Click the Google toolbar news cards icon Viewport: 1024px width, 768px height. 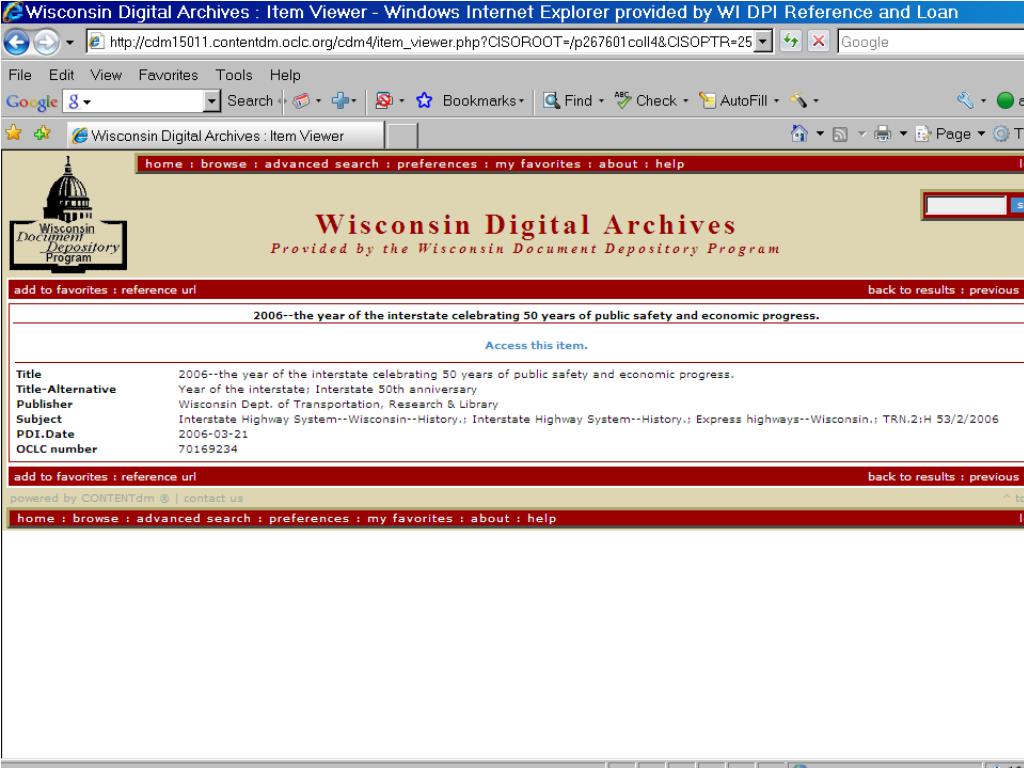pos(301,101)
